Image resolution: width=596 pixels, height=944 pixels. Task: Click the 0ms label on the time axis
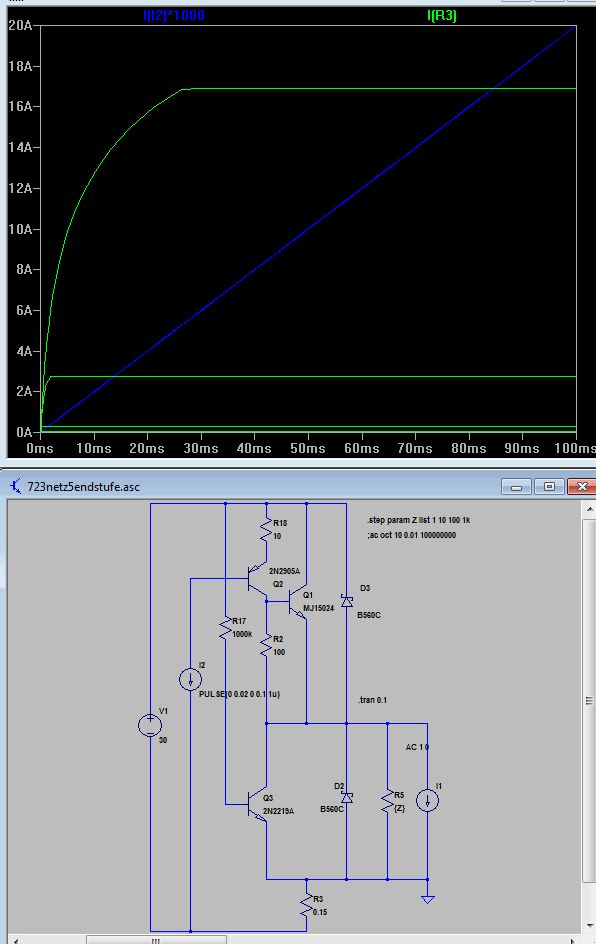[40, 449]
